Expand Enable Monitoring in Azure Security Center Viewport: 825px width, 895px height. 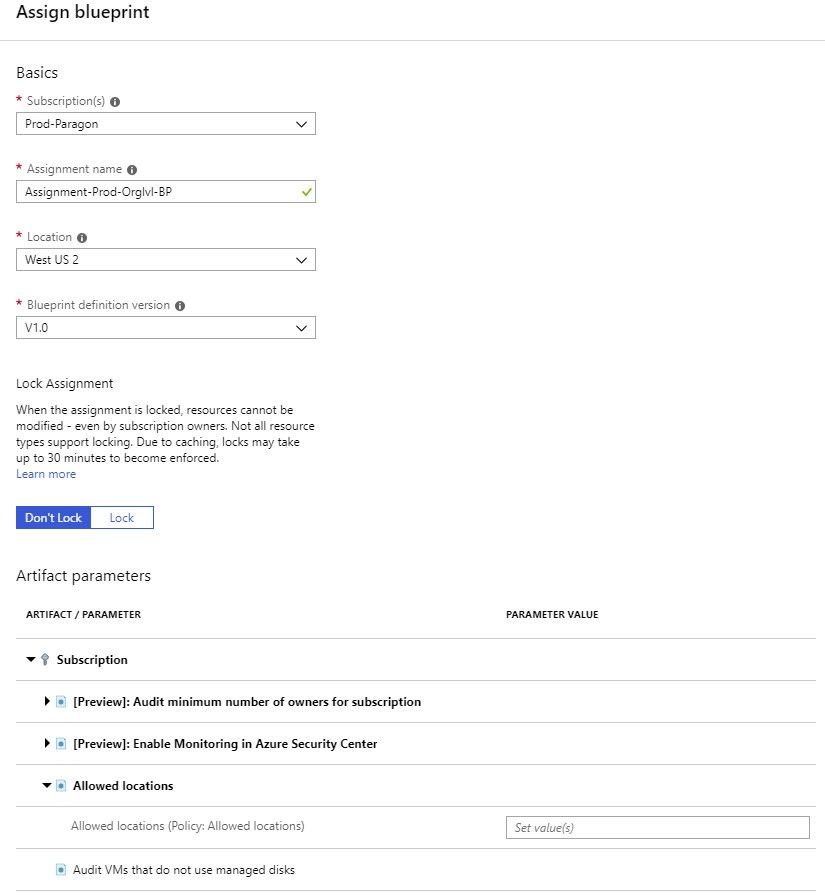coord(47,743)
